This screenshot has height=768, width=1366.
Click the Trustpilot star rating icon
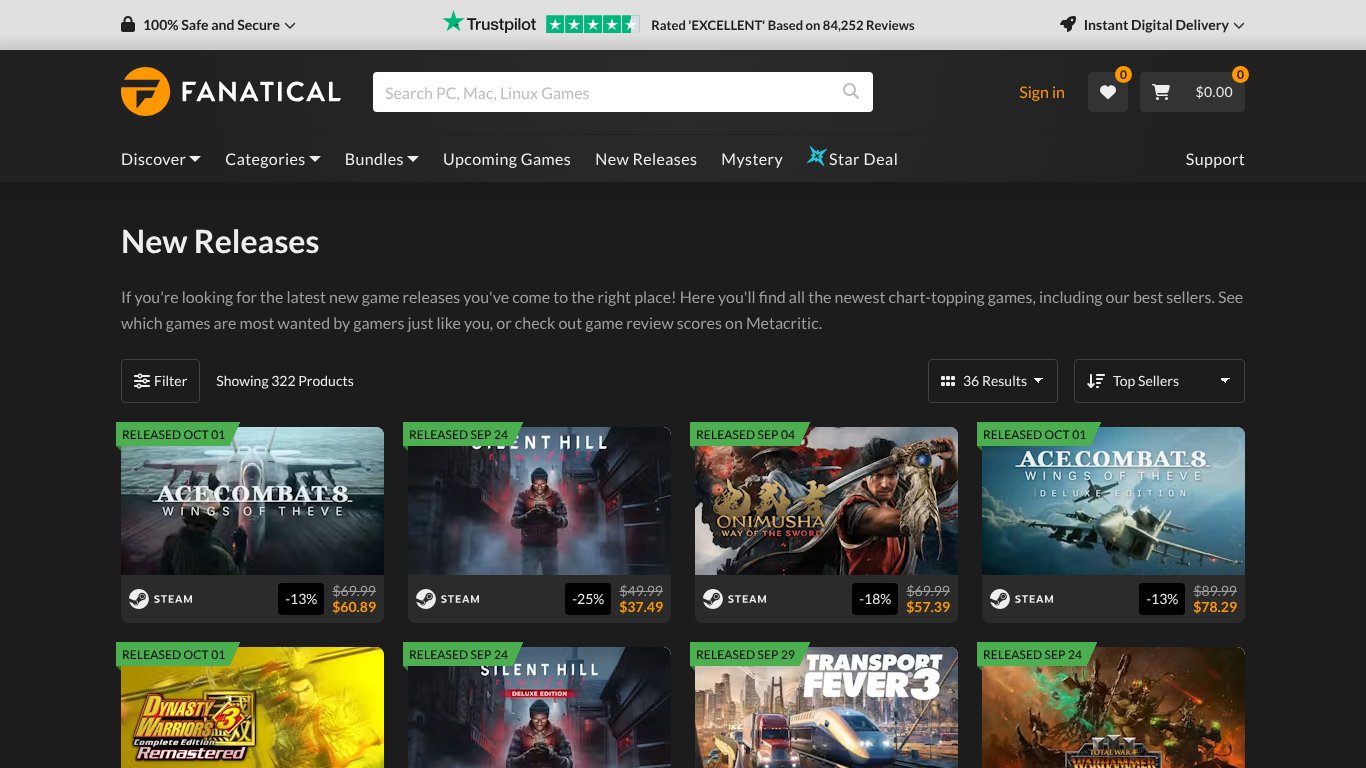tap(592, 24)
